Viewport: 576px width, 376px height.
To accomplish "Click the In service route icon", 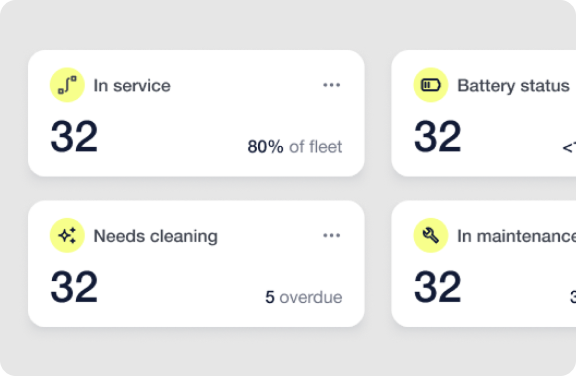I will pyautogui.click(x=67, y=85).
